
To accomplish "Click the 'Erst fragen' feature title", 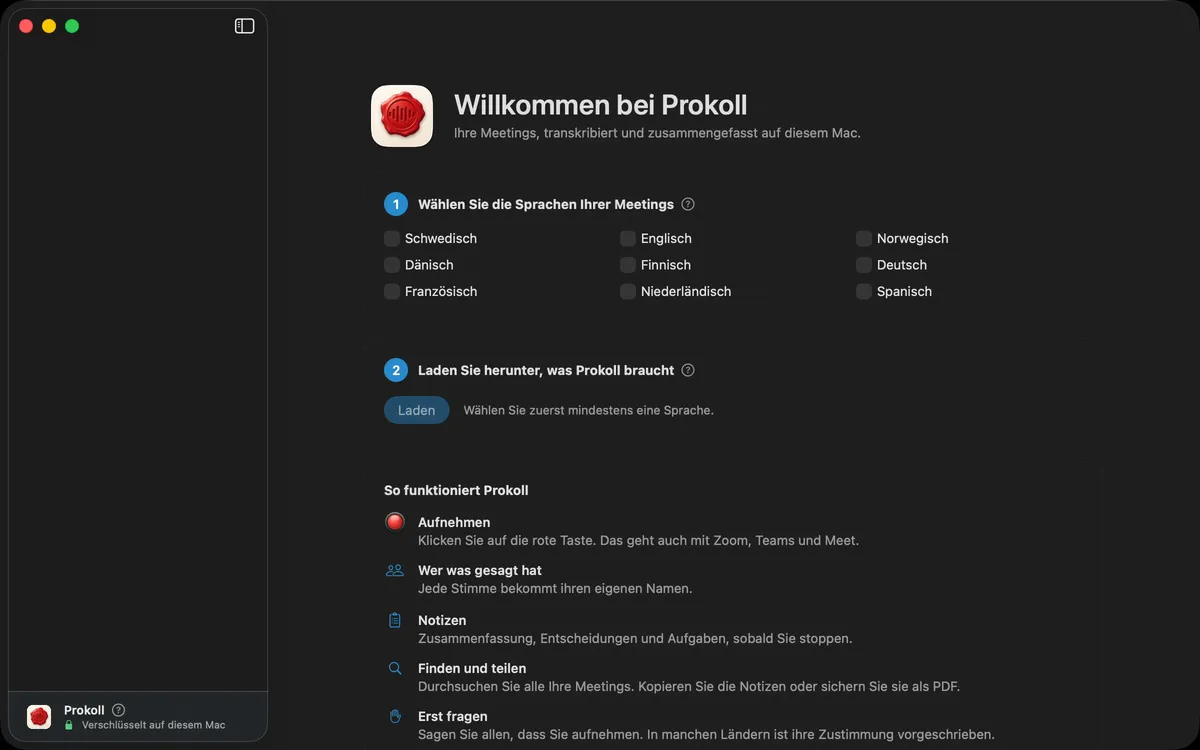I will coord(453,716).
